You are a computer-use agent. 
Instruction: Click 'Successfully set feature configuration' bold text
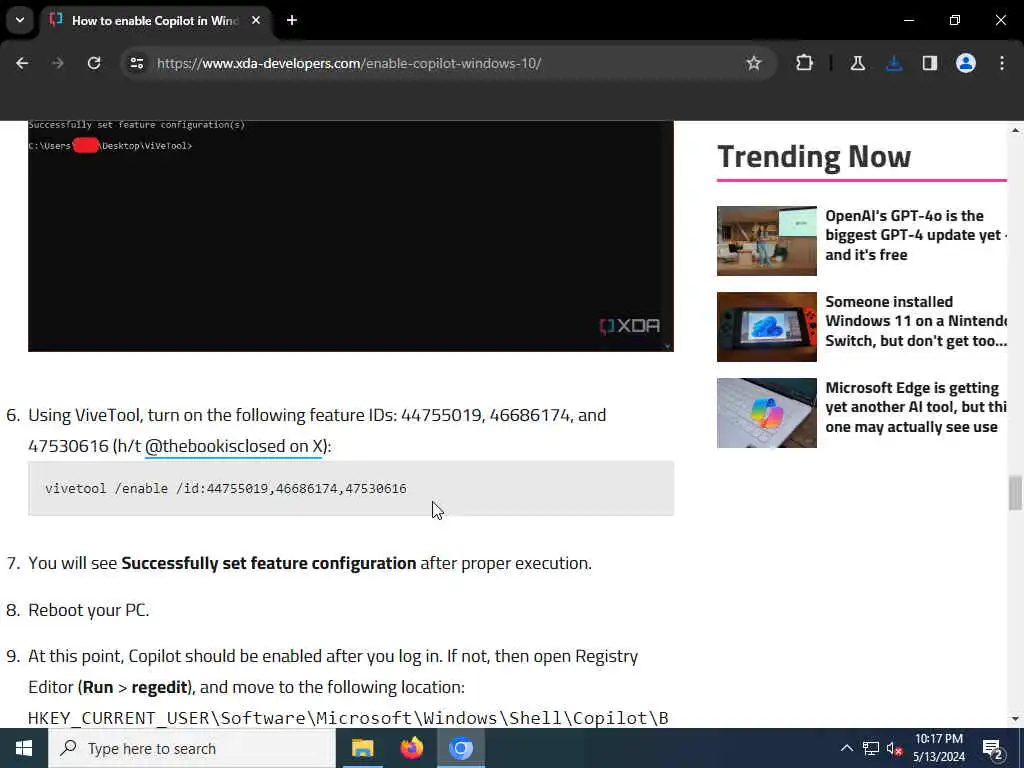pos(268,563)
